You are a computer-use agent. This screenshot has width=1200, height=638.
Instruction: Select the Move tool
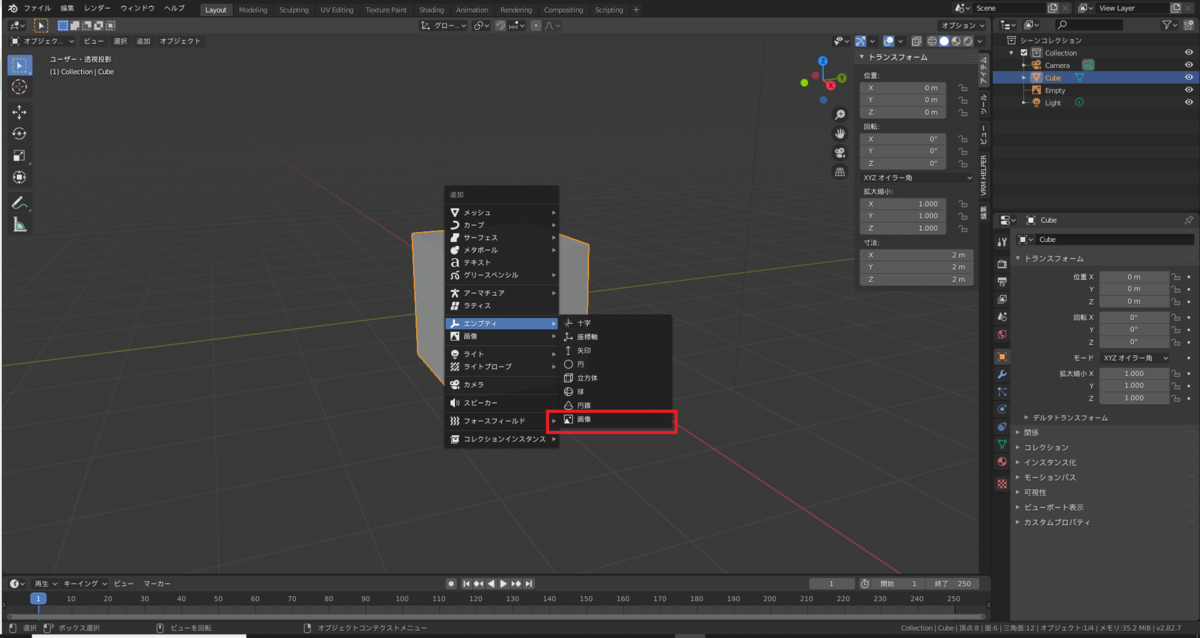tap(19, 112)
